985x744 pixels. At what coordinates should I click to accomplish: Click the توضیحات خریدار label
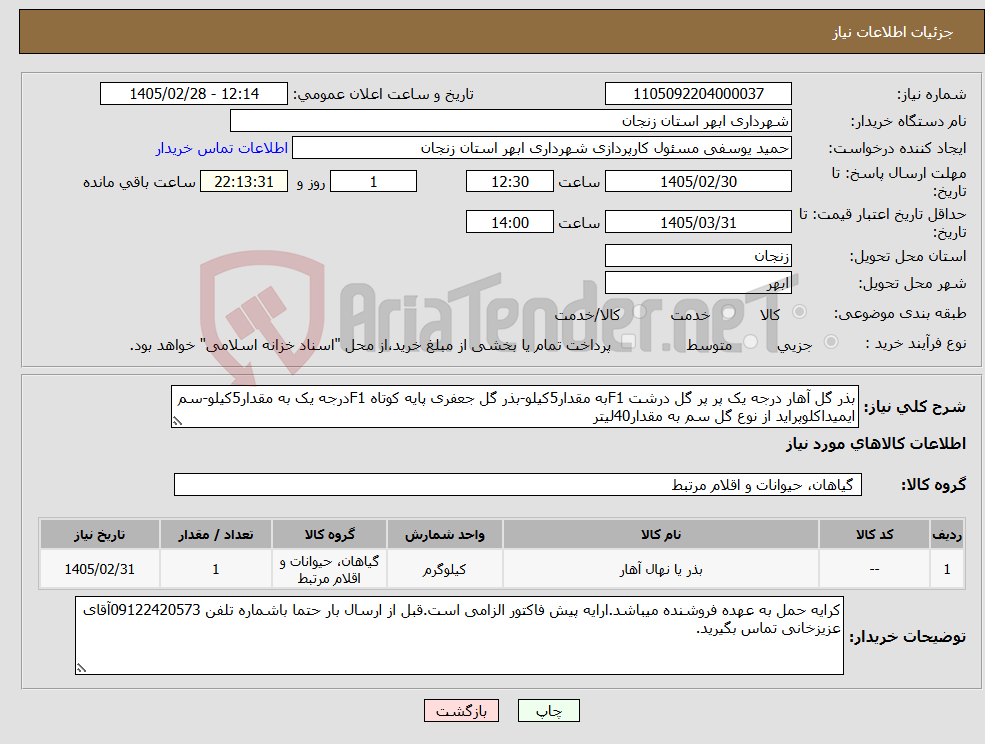pos(908,637)
